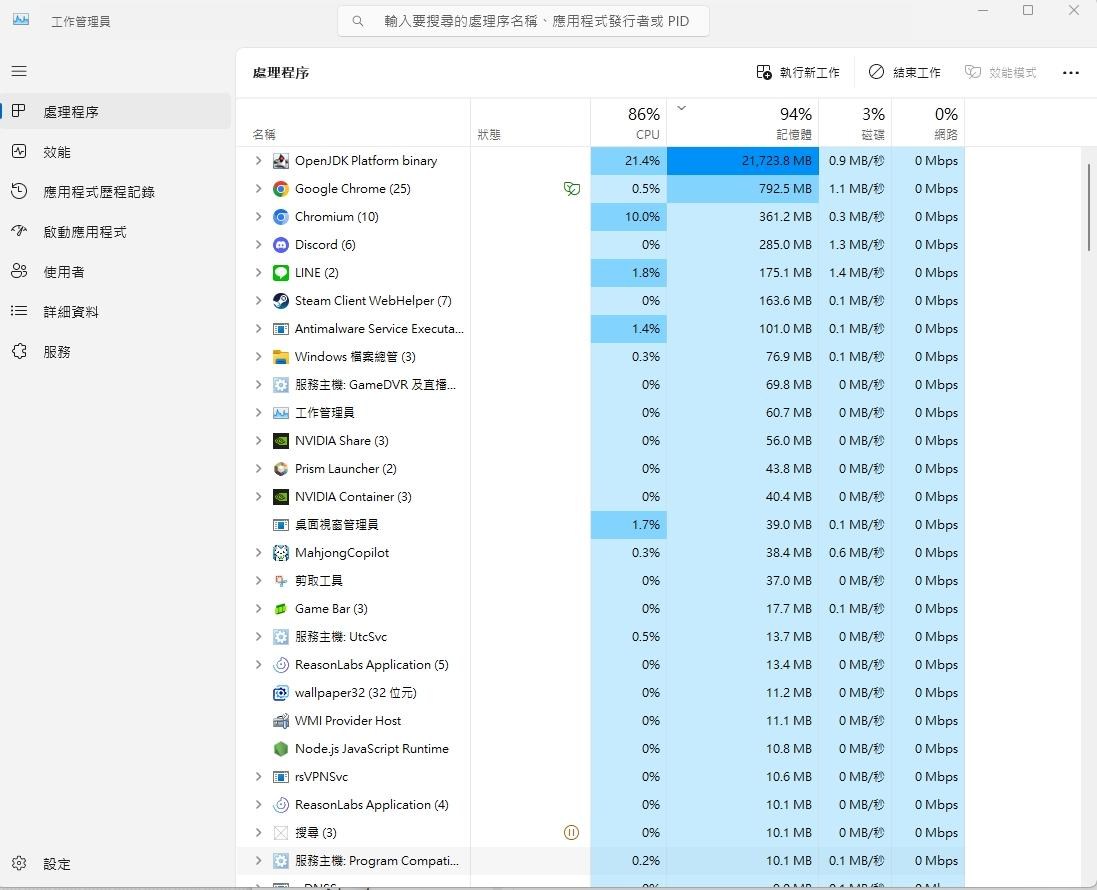Expand the OpenJDK Platform binary row

(258, 161)
